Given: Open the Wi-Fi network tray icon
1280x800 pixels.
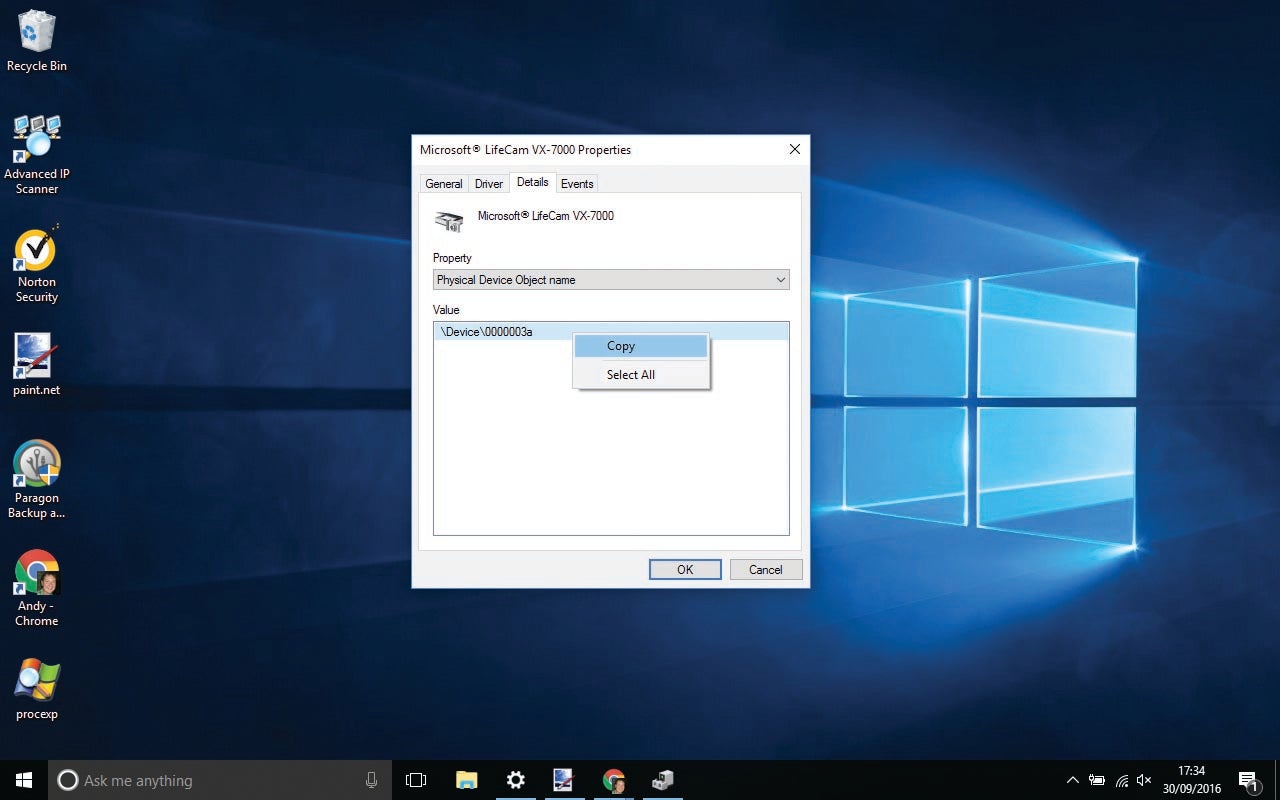Looking at the screenshot, I should click(1122, 780).
